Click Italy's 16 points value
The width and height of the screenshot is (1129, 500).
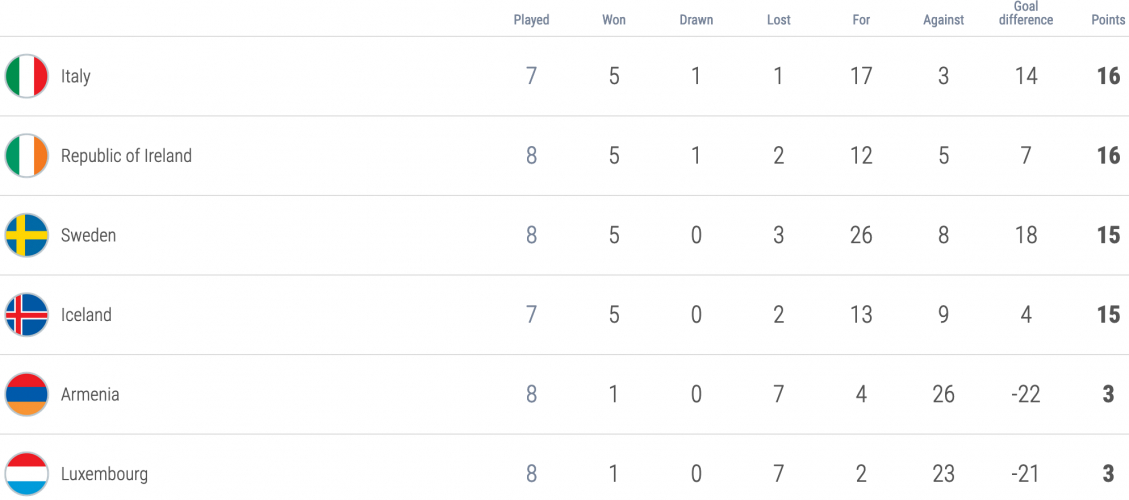(1109, 76)
